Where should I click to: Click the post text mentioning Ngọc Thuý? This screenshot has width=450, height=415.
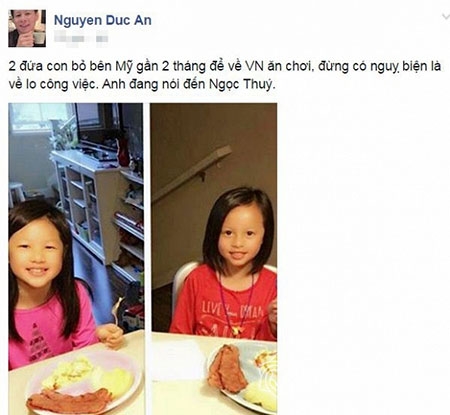(x=189, y=84)
